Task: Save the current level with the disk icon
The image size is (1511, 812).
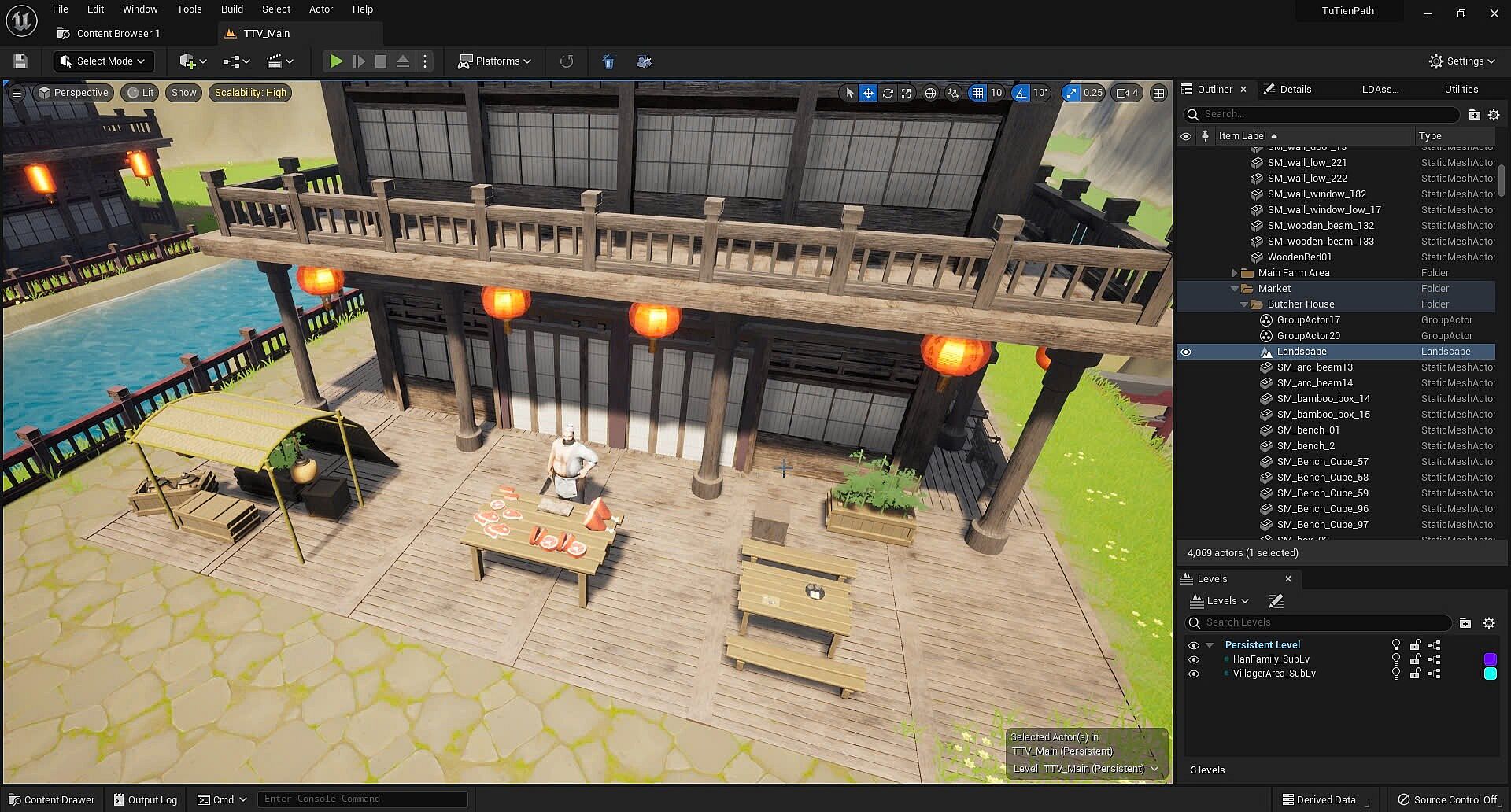Action: [x=20, y=61]
